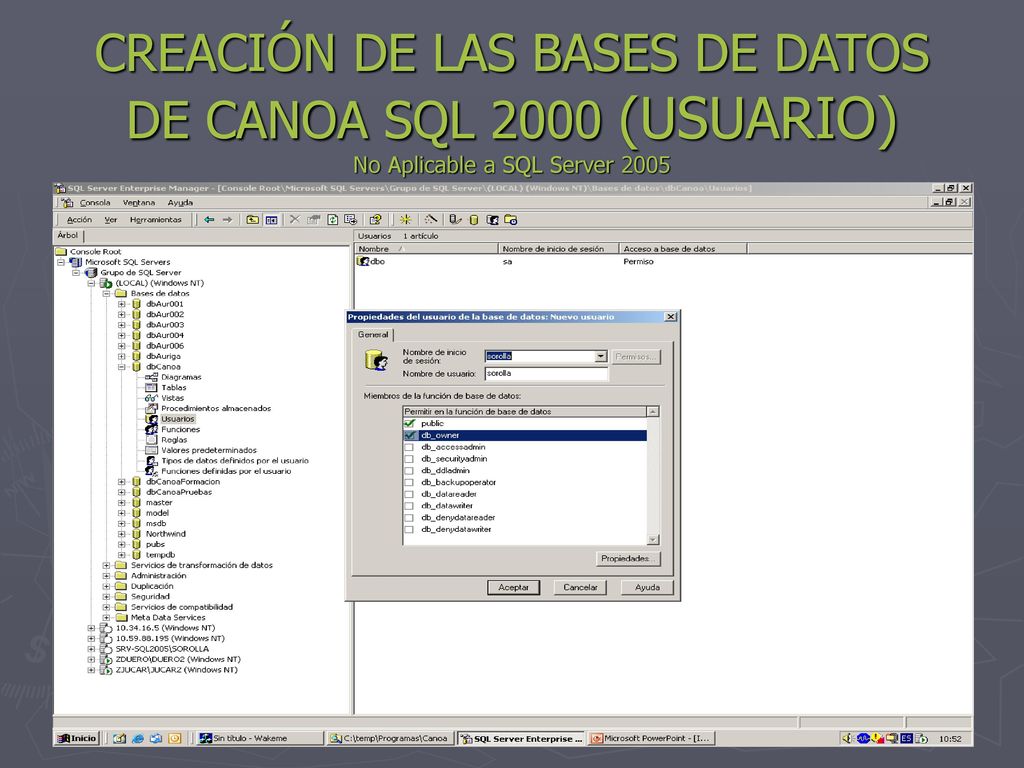The image size is (1024, 768).
Task: Click the Export list toolbar icon
Action: point(351,219)
